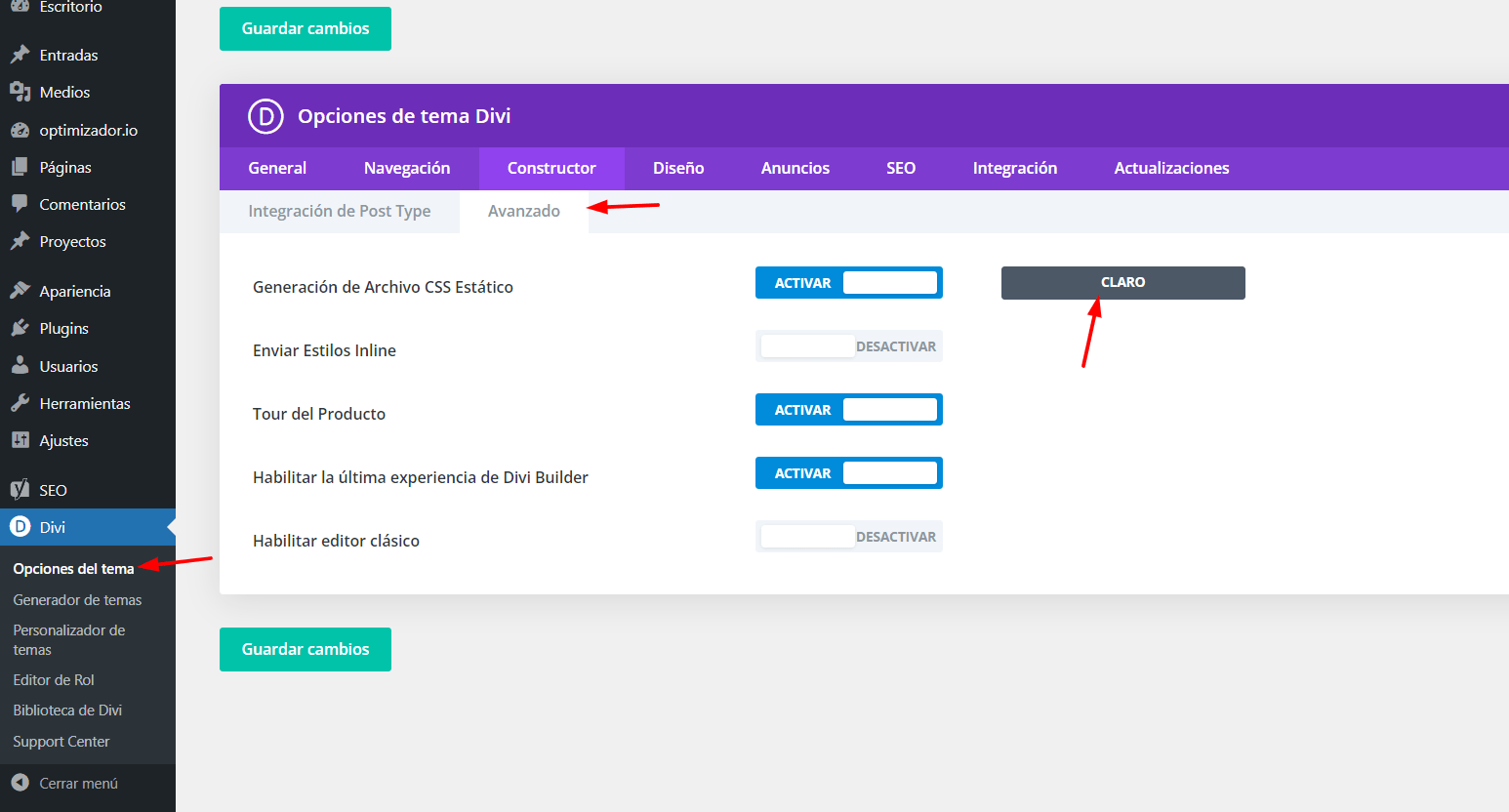The width and height of the screenshot is (1509, 812).
Task: Click the Cerrar menú collapse arrow icon
Action: (20, 783)
